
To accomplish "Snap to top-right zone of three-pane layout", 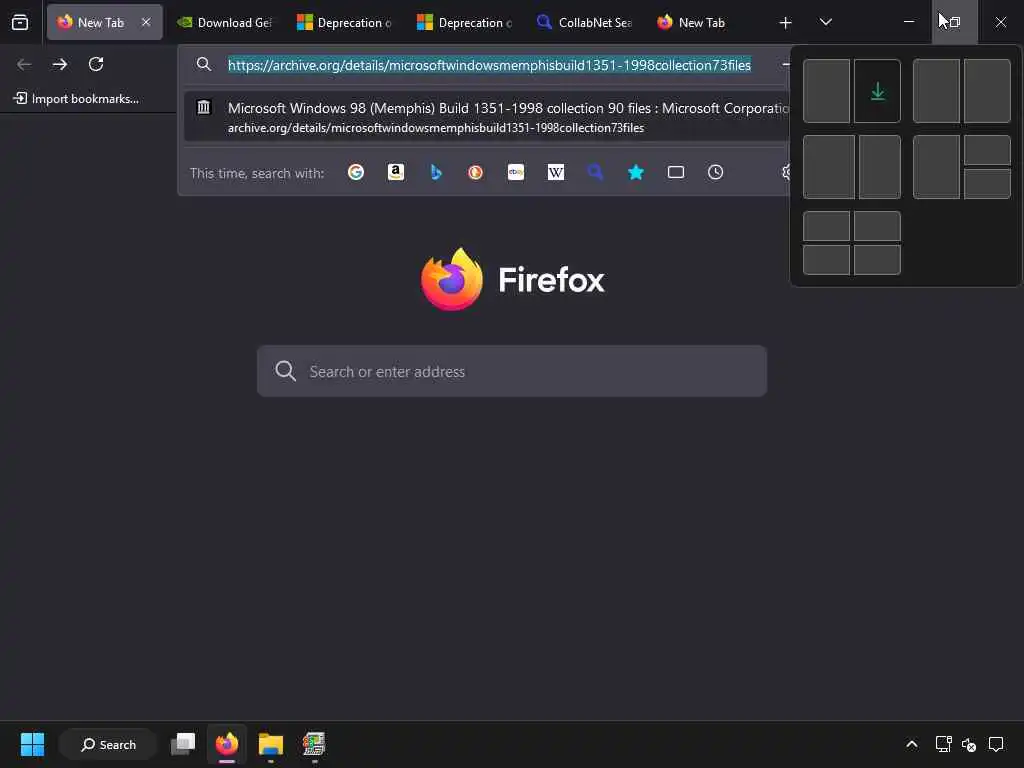I will click(x=987, y=150).
